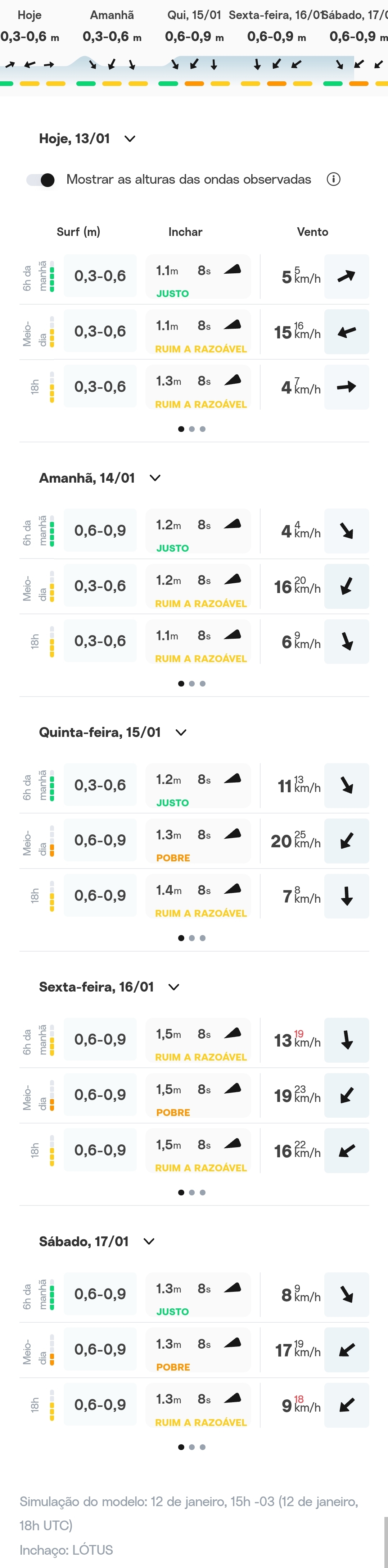Screen dimensions: 388x1568
Task: Click wind direction arrow for today 6h
Action: (x=346, y=276)
